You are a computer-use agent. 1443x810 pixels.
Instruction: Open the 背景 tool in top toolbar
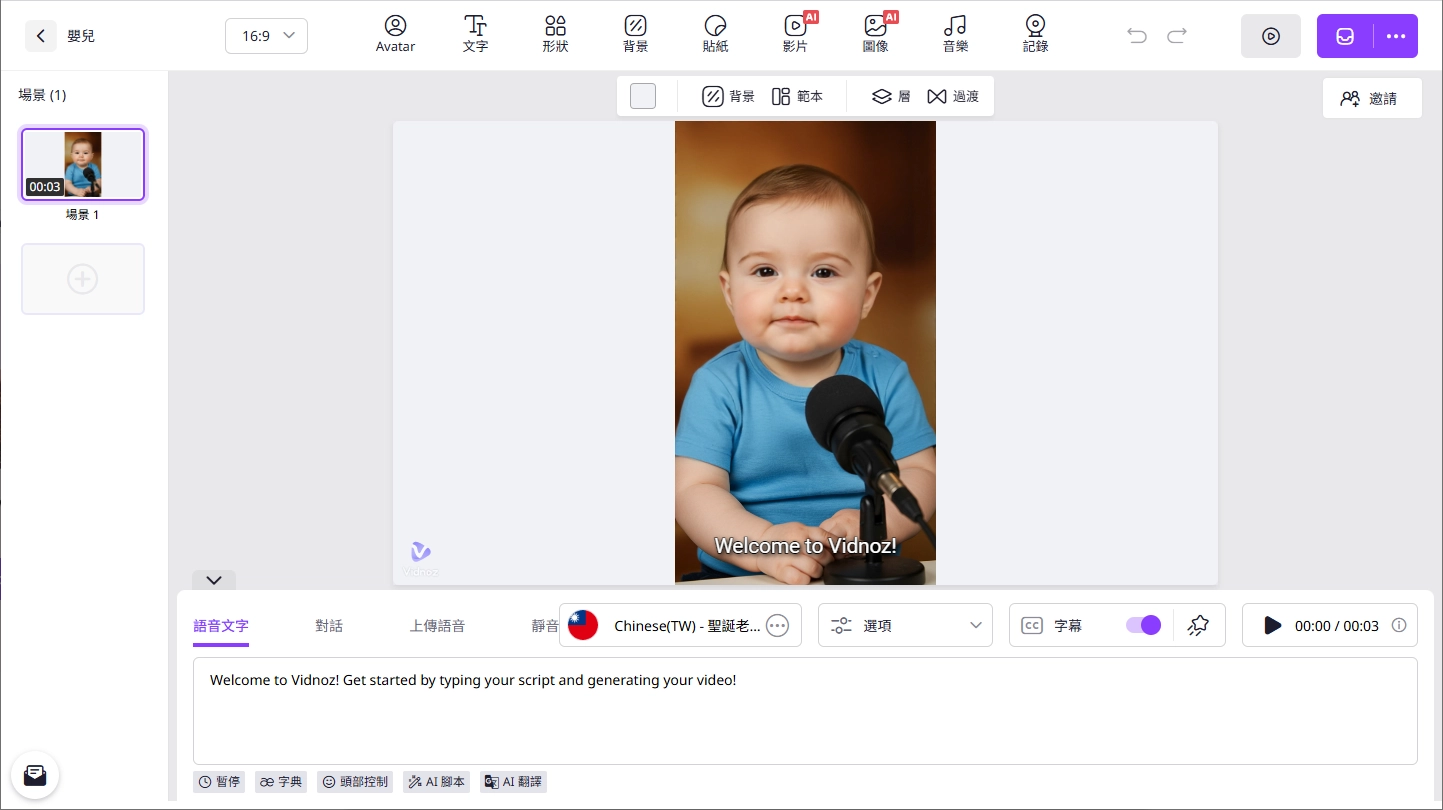[635, 34]
